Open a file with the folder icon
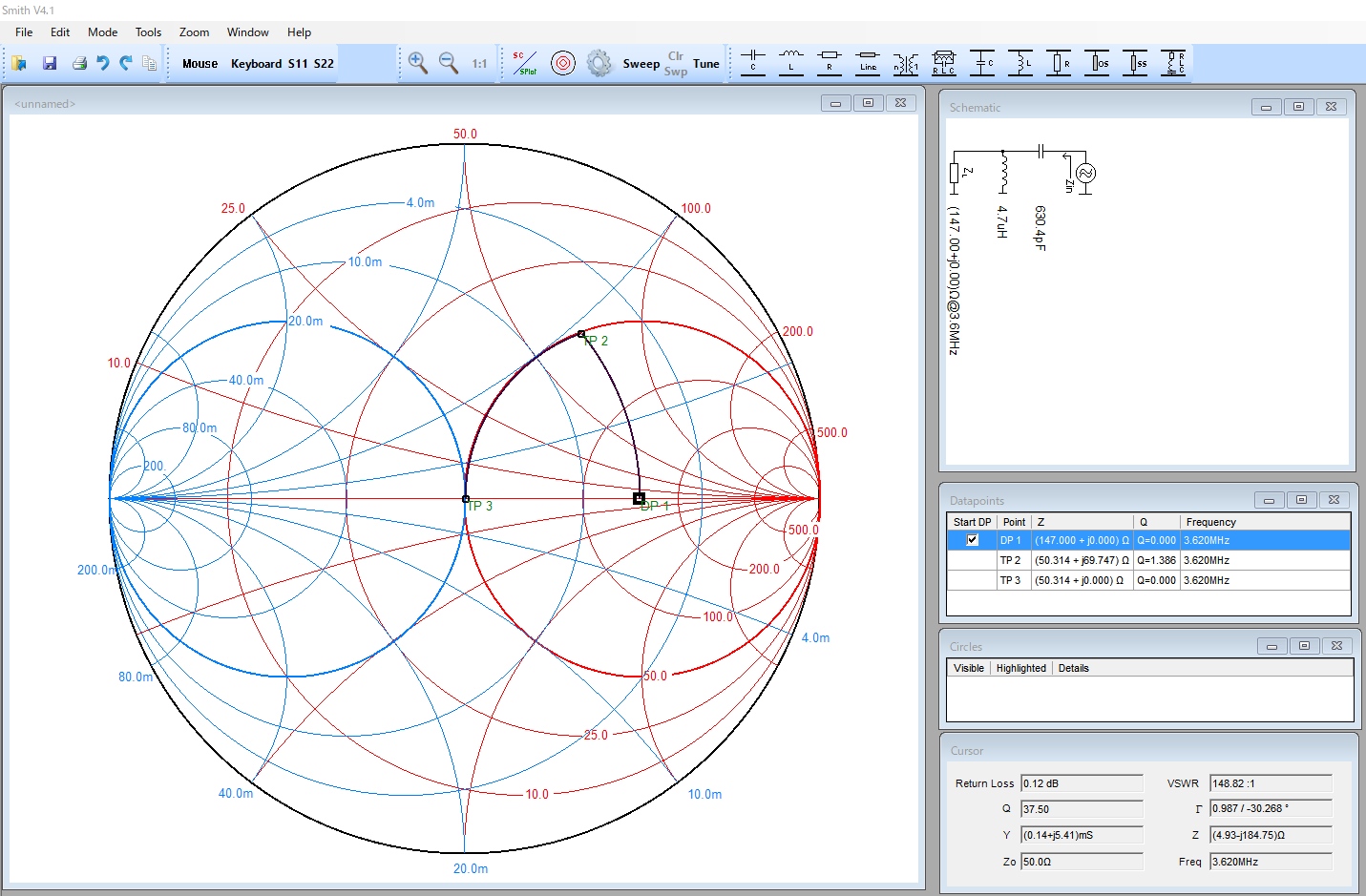Screen dimensions: 1366x896 tap(19, 64)
